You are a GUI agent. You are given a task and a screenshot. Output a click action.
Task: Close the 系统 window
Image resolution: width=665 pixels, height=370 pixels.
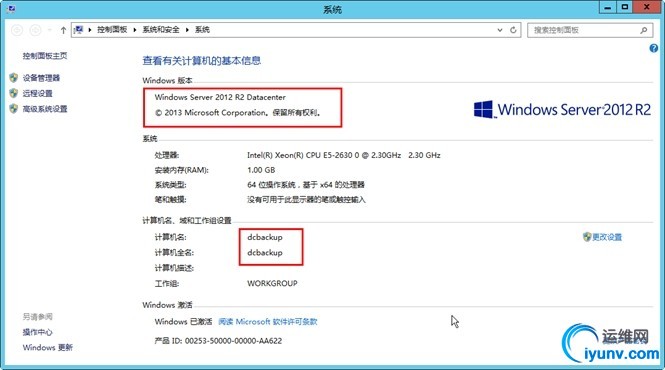[x=647, y=7]
